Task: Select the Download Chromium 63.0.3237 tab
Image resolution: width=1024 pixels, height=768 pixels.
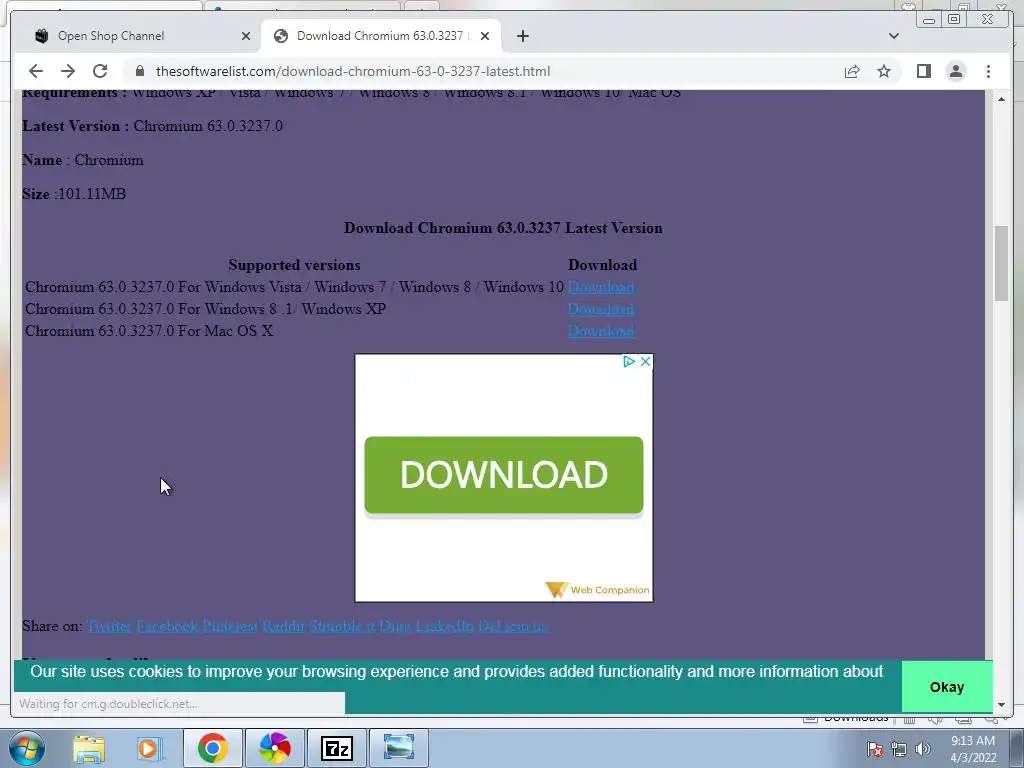Action: 381,36
